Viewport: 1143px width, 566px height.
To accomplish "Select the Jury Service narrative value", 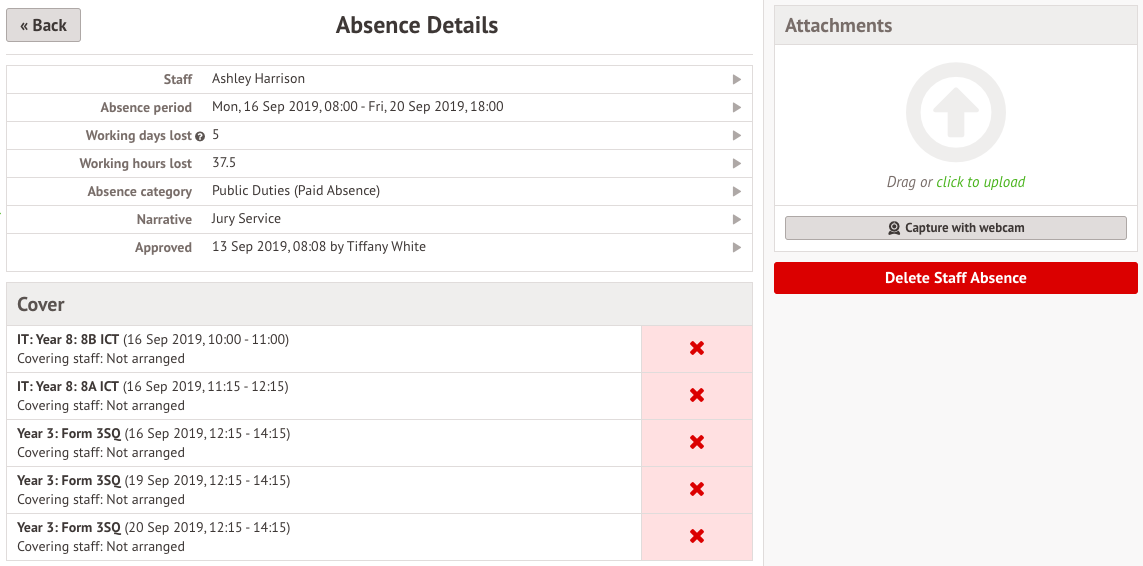I will (246, 219).
